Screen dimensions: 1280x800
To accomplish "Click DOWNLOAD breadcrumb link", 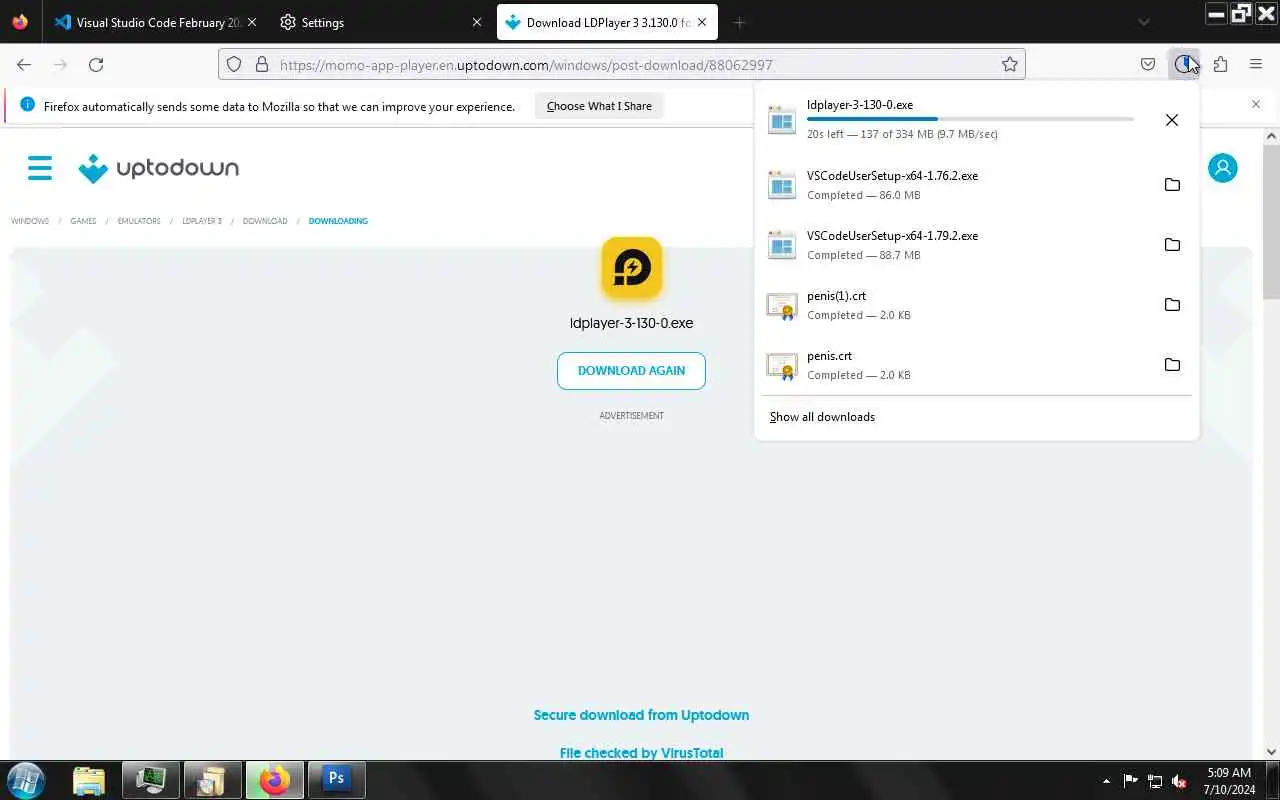I will pos(265,221).
